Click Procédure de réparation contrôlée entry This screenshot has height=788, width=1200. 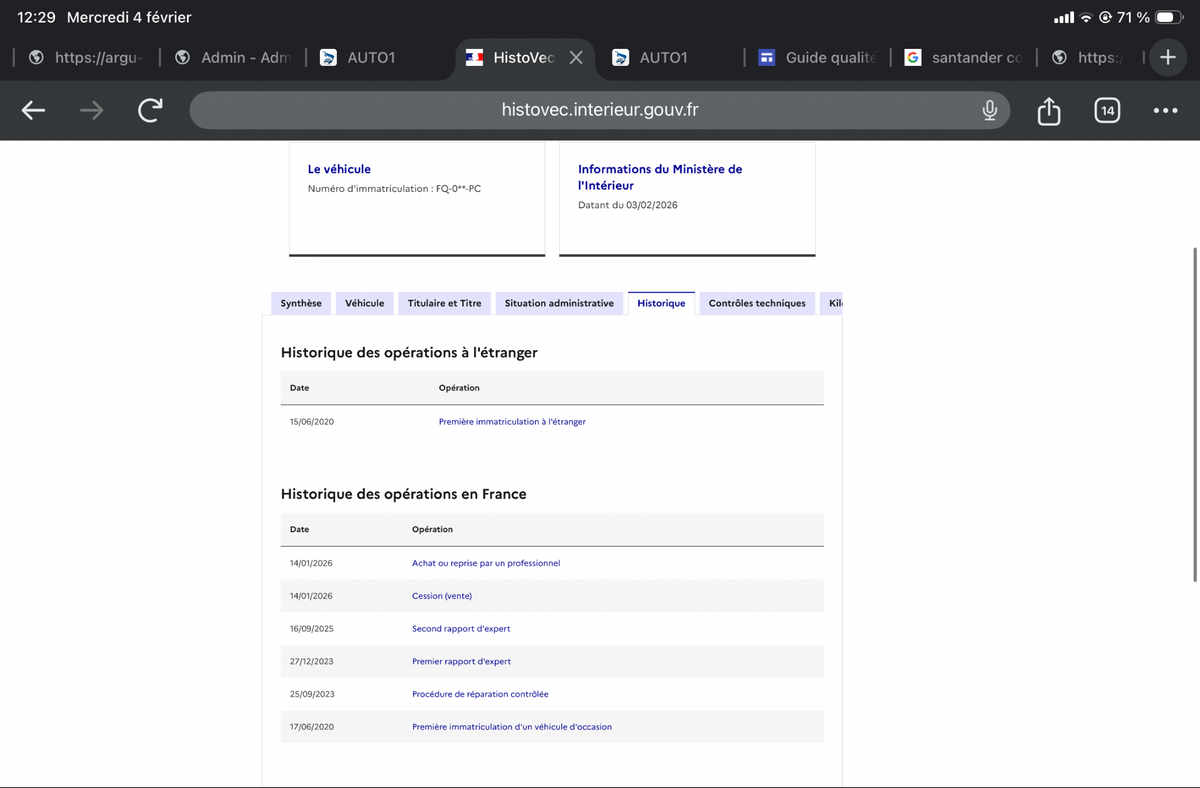480,694
